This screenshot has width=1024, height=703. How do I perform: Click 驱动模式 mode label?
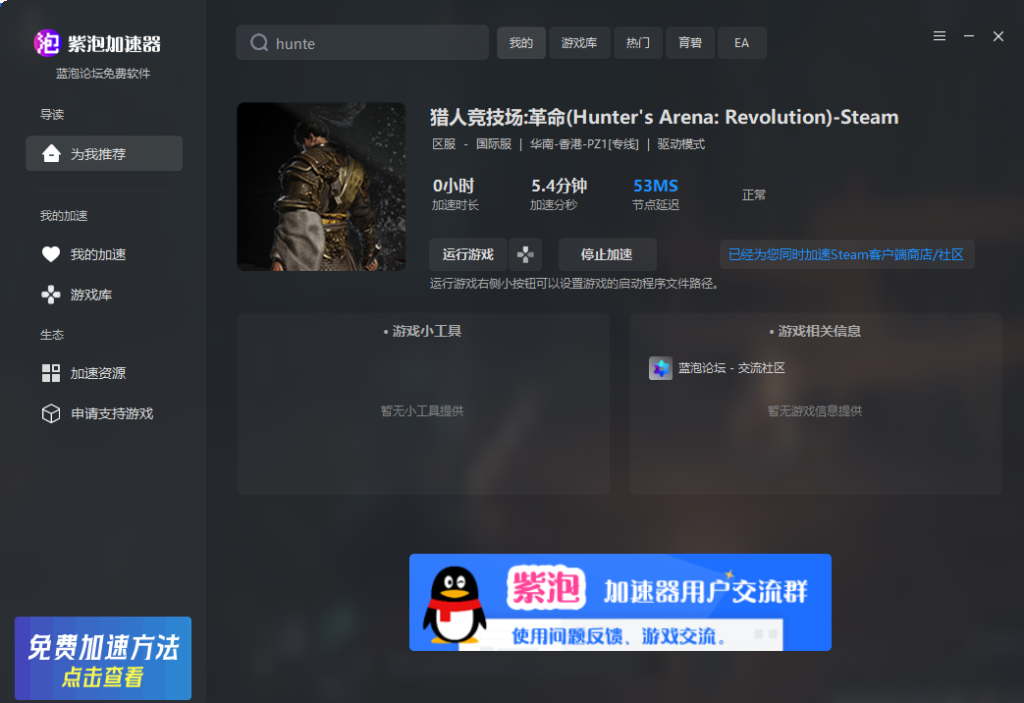[680, 144]
